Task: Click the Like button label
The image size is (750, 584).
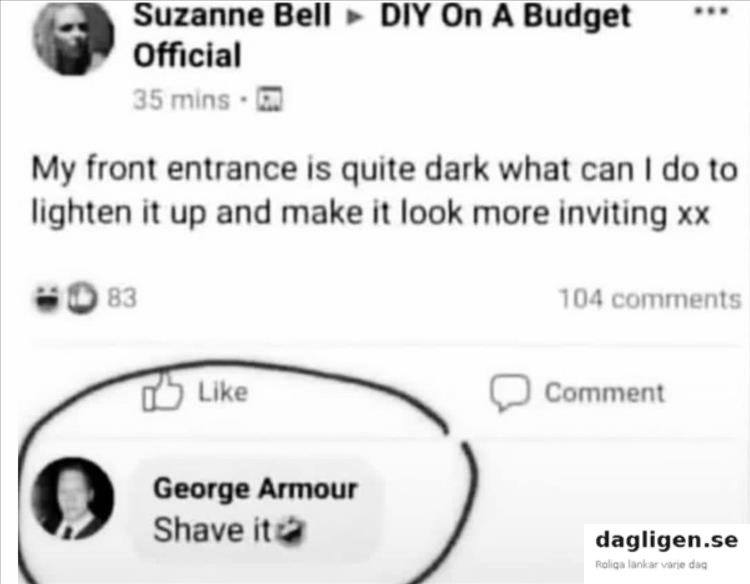Action: [x=223, y=392]
